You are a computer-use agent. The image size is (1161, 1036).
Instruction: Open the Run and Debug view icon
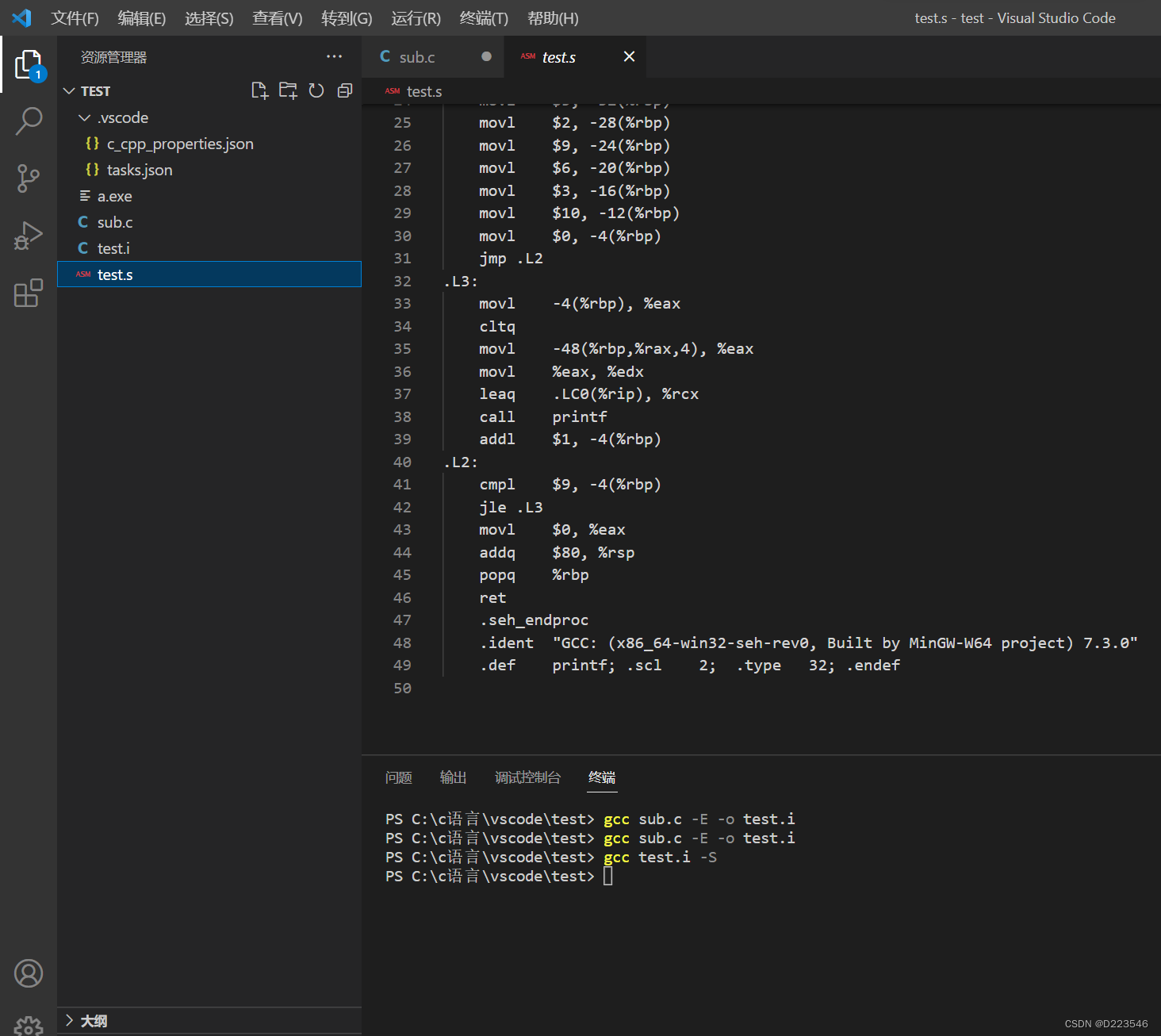click(x=29, y=236)
